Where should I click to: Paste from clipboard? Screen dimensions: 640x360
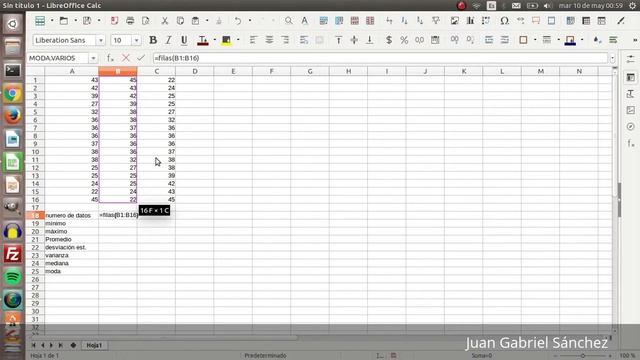pos(196,20)
